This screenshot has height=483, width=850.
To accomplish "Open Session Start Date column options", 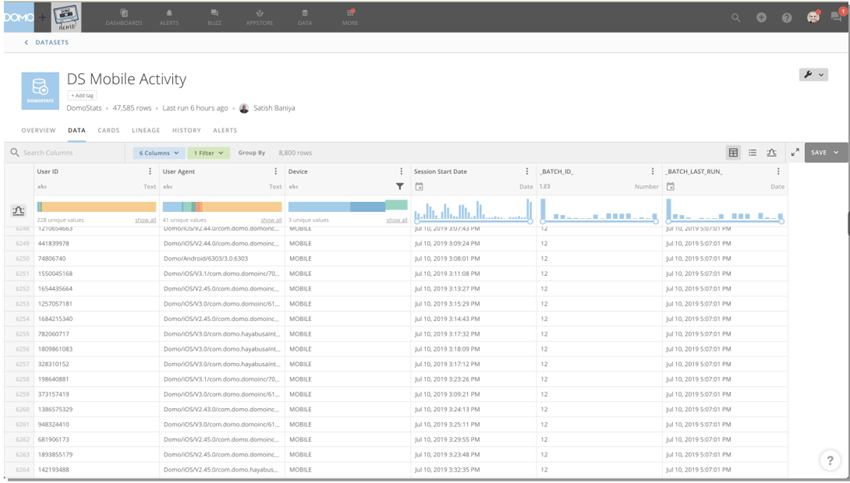I will pos(527,171).
